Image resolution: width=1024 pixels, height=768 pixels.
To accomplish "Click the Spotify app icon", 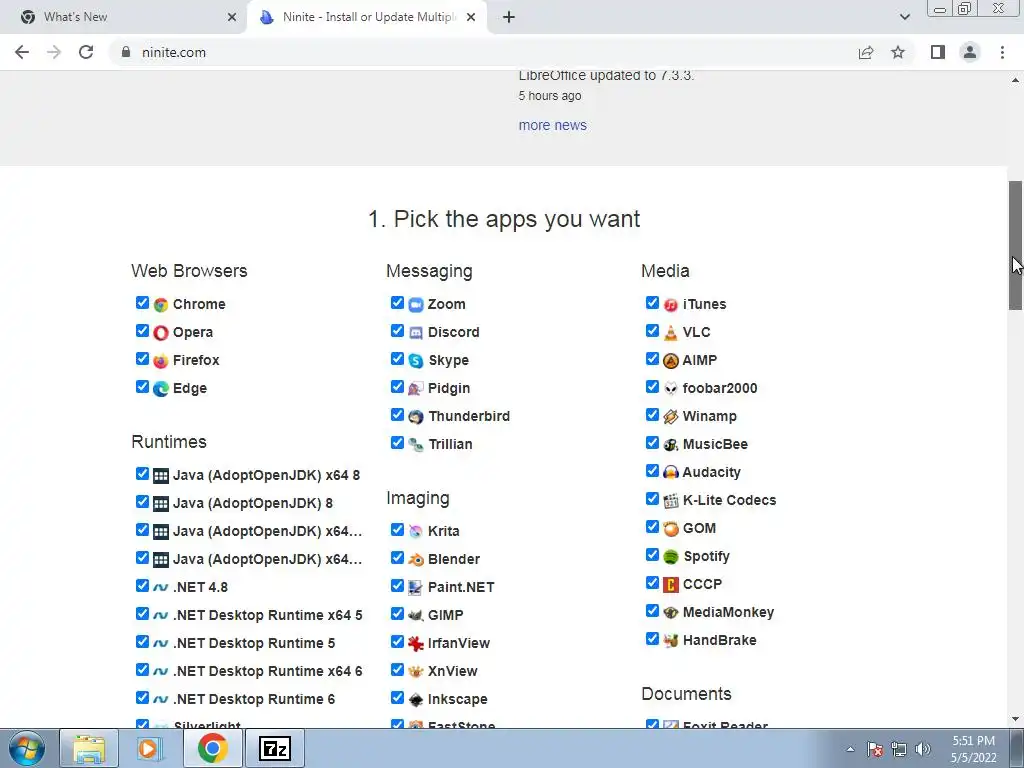I will [x=671, y=557].
